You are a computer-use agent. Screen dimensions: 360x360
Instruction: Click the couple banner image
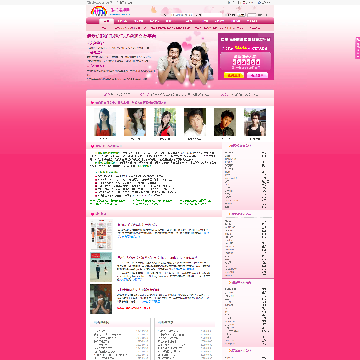coord(185,63)
